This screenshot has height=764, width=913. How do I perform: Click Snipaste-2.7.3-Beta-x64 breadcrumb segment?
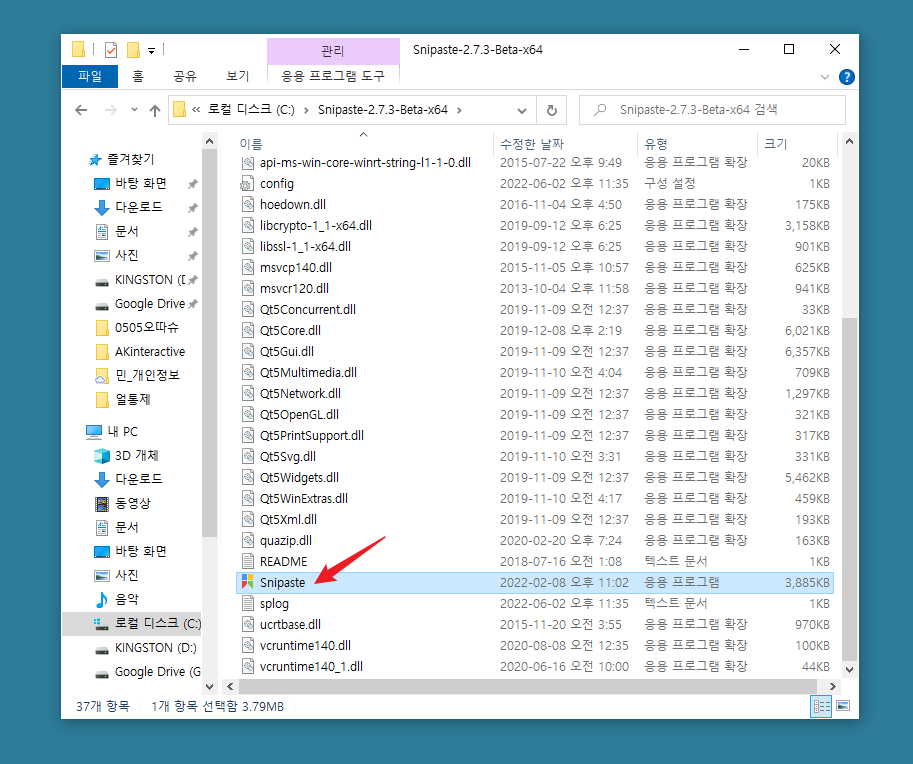383,110
